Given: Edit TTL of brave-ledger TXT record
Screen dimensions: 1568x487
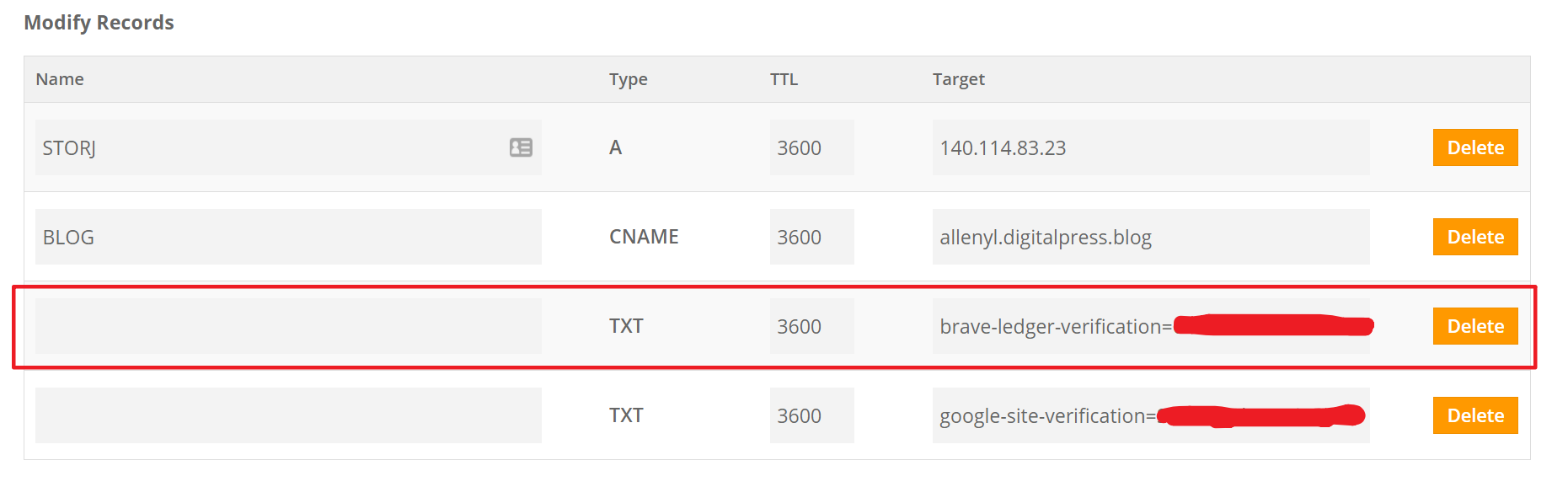Looking at the screenshot, I should pos(811,326).
